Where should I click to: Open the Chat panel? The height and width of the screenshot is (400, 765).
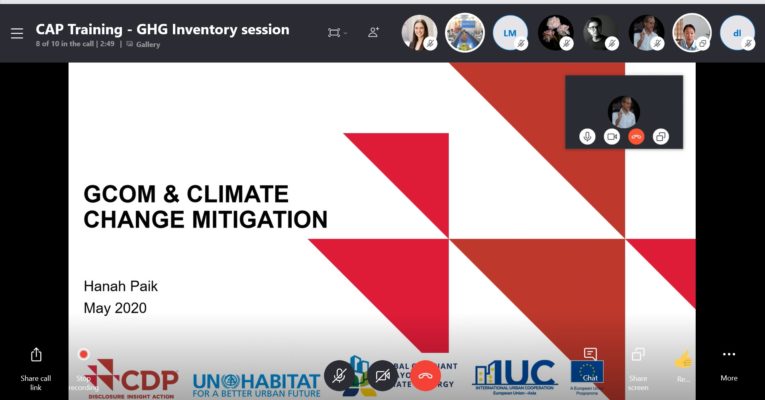click(x=590, y=364)
